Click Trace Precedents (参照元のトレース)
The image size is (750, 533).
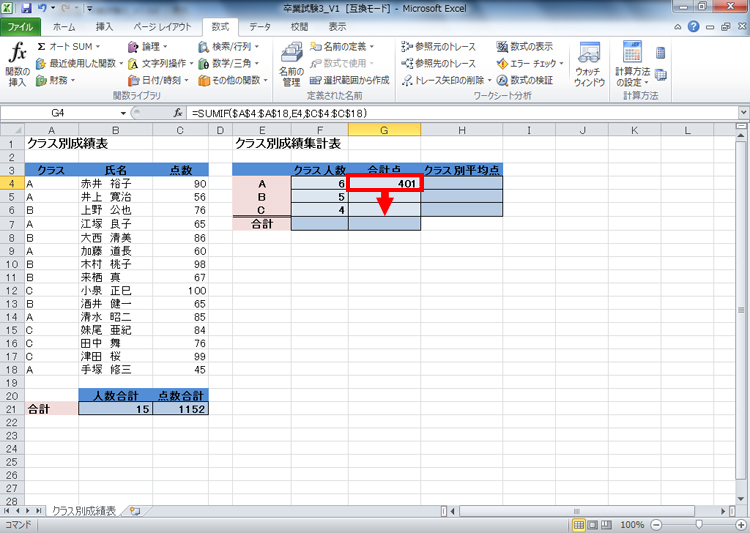tap(439, 46)
